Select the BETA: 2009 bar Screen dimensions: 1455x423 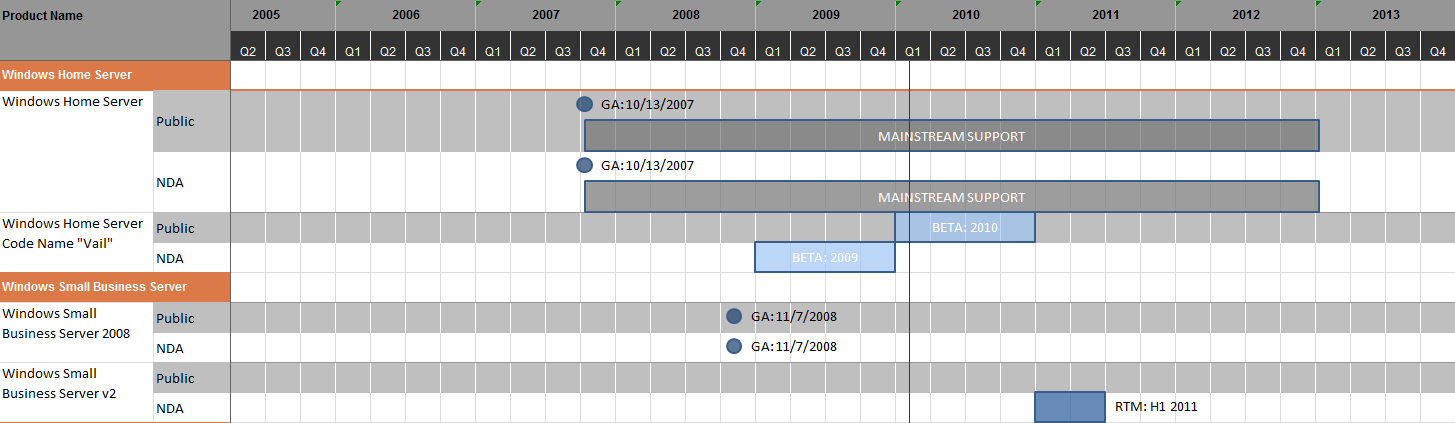tap(825, 257)
